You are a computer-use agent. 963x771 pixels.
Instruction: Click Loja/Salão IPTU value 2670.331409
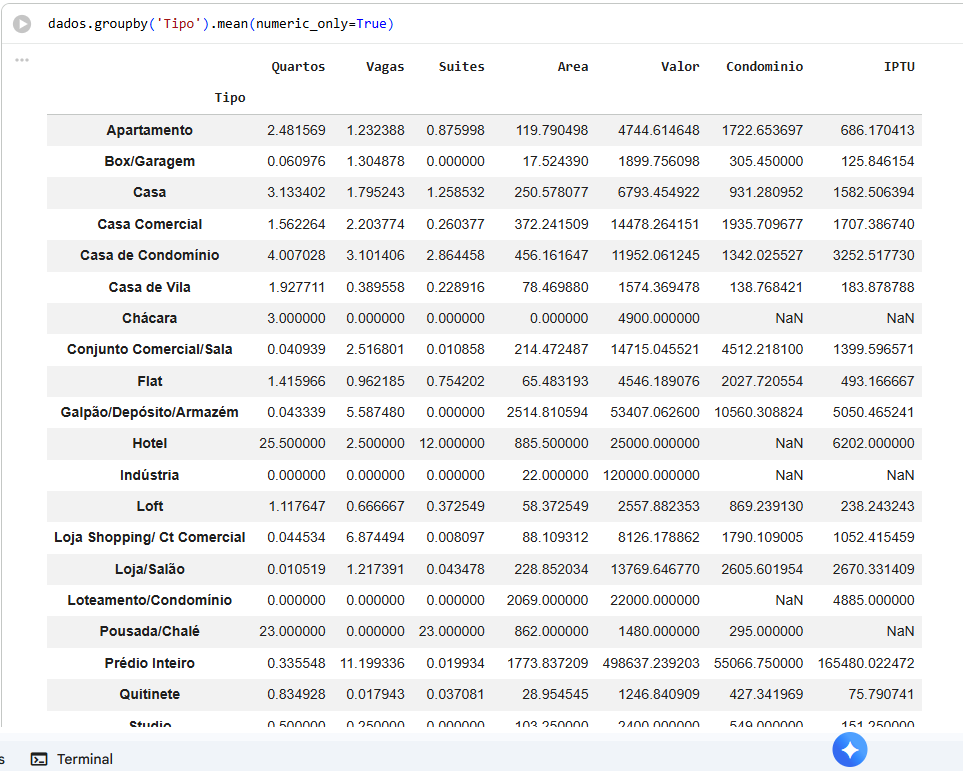click(x=873, y=569)
